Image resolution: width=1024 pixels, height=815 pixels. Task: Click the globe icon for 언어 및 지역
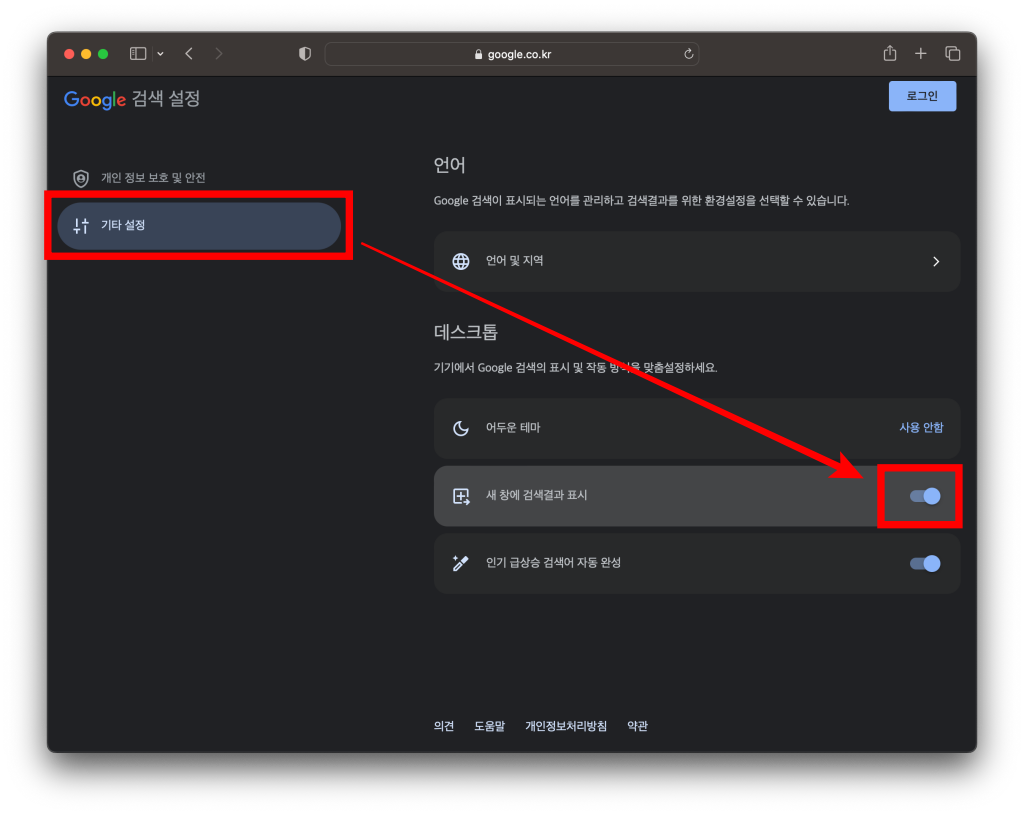coord(461,261)
